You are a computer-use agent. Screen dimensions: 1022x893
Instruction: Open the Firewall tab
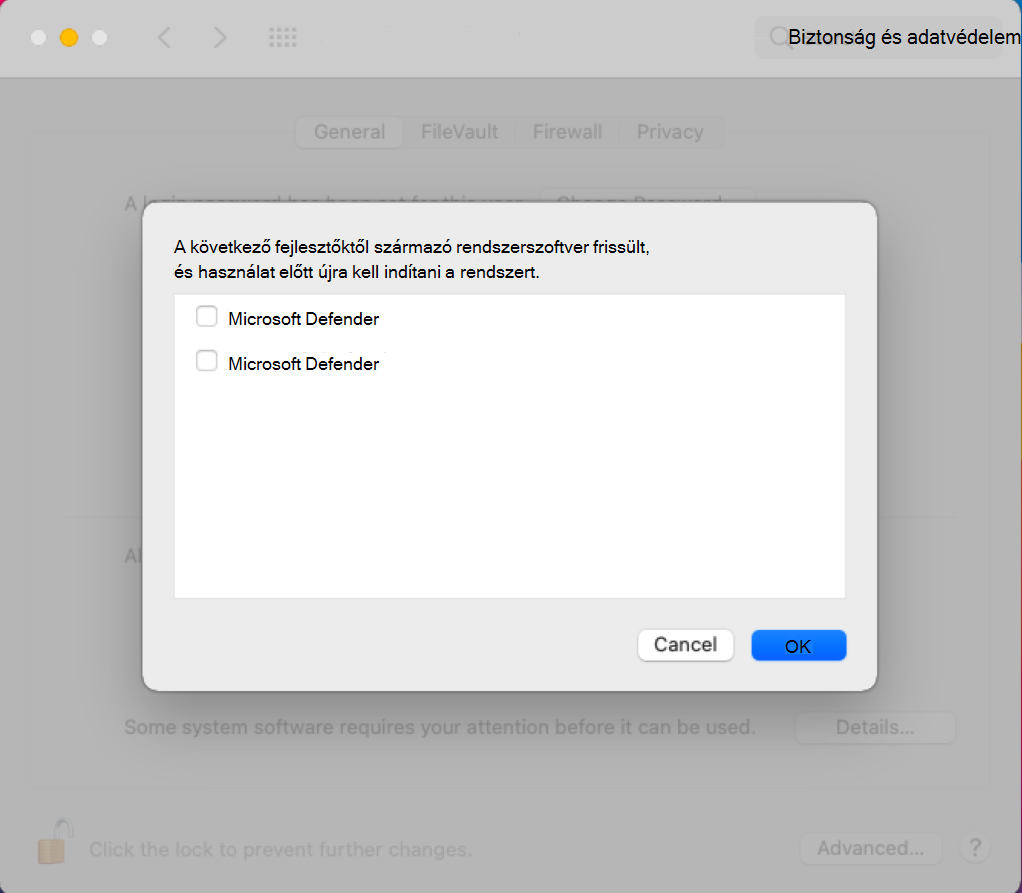[x=567, y=132]
